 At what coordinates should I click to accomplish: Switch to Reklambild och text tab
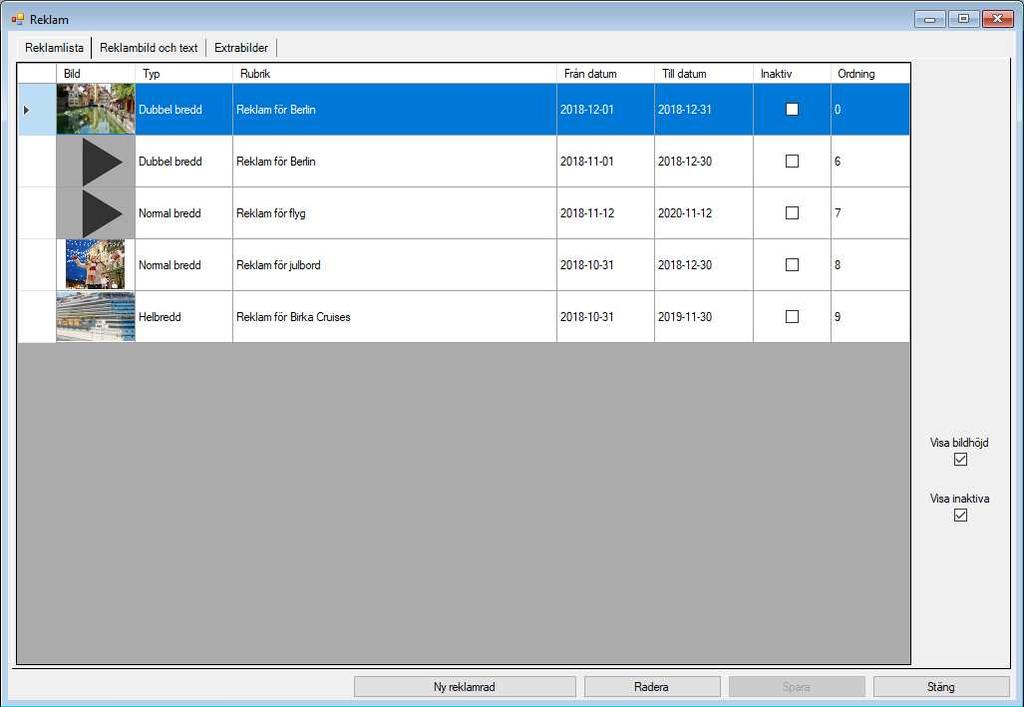pos(148,48)
